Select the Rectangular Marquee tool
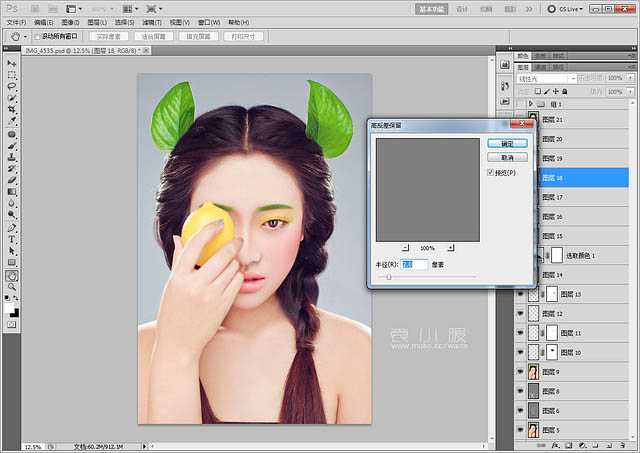This screenshot has height=453, width=640. pos(11,75)
